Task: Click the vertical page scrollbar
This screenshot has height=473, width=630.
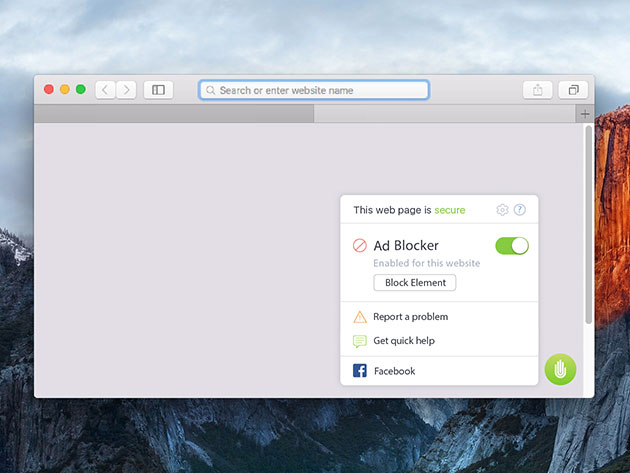Action: (x=588, y=225)
